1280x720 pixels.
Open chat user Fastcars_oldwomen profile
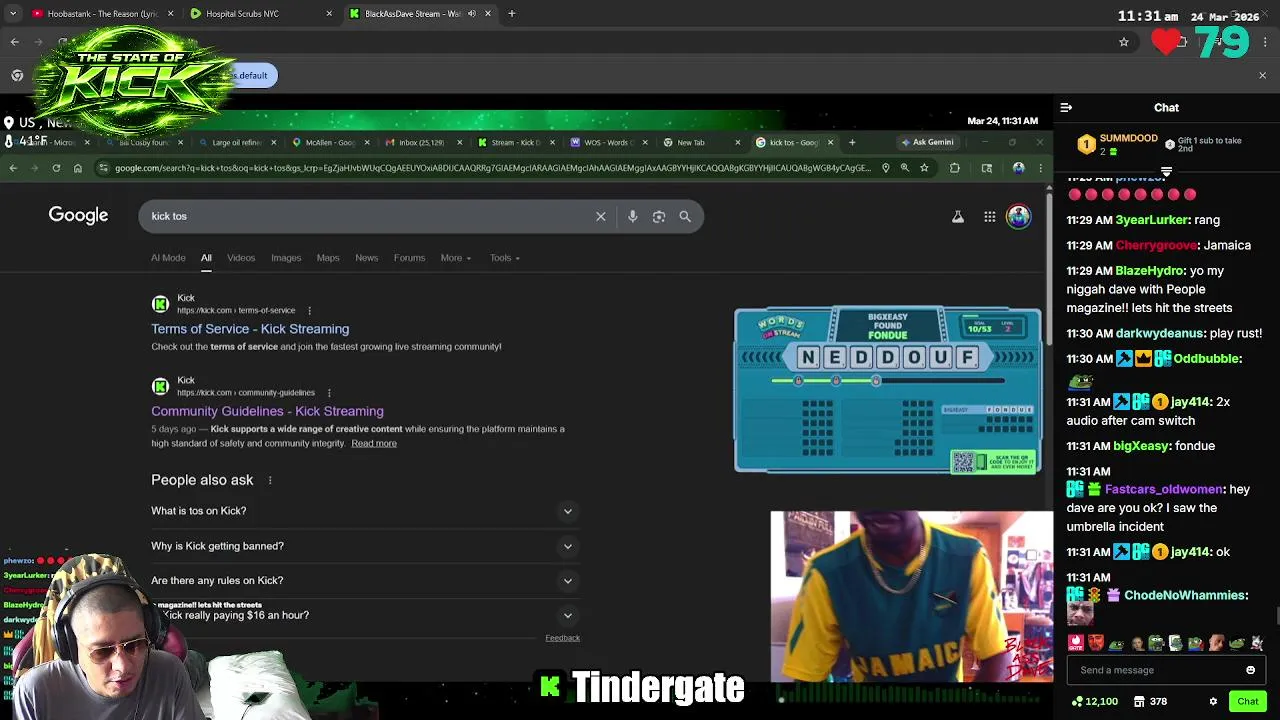coord(1164,489)
